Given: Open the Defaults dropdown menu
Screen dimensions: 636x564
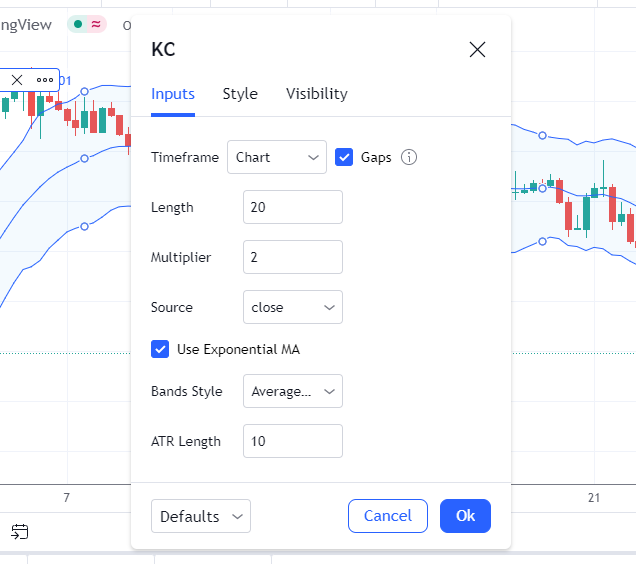Looking at the screenshot, I should [201, 516].
